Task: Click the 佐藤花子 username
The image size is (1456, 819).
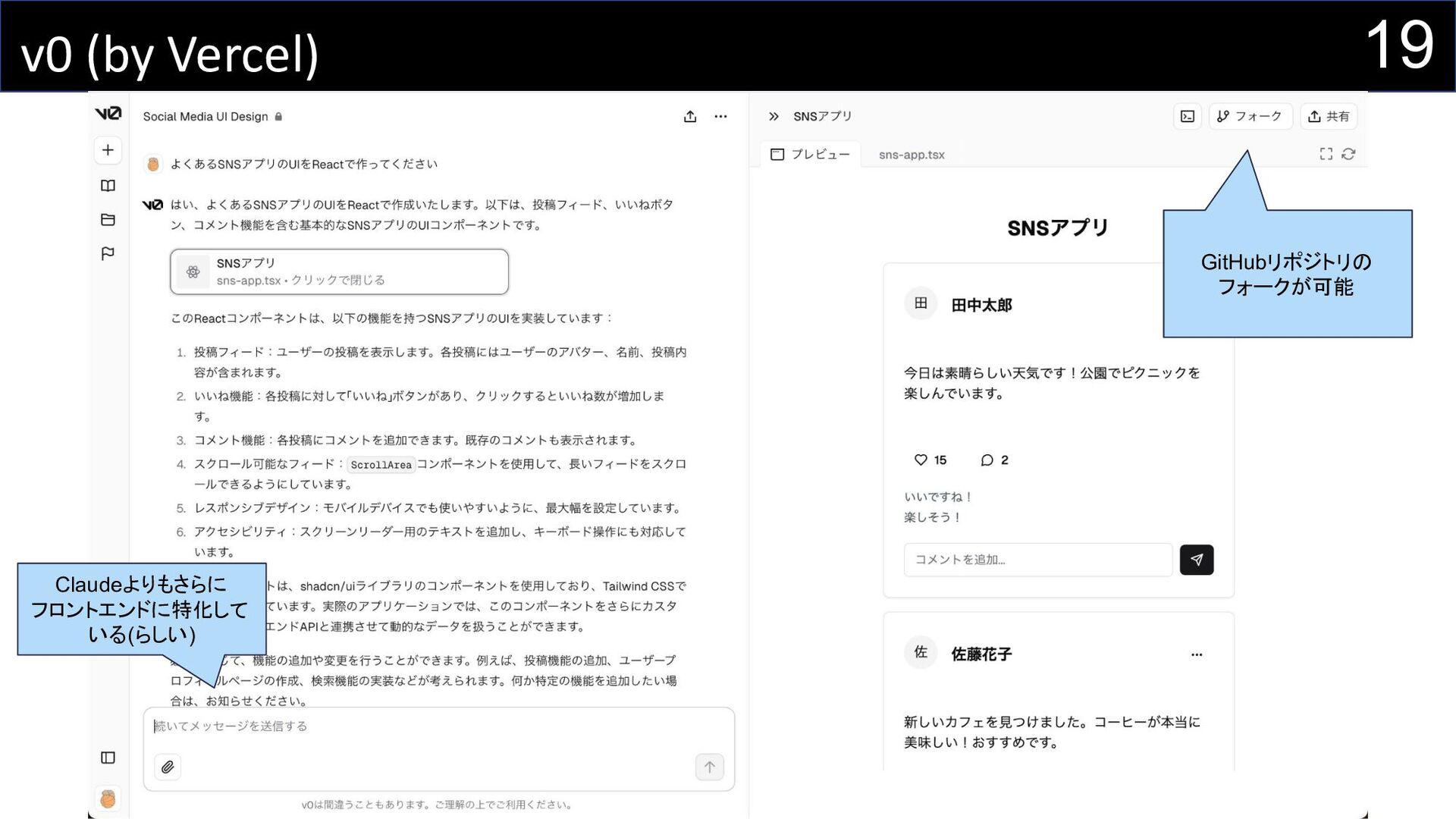Action: [981, 654]
